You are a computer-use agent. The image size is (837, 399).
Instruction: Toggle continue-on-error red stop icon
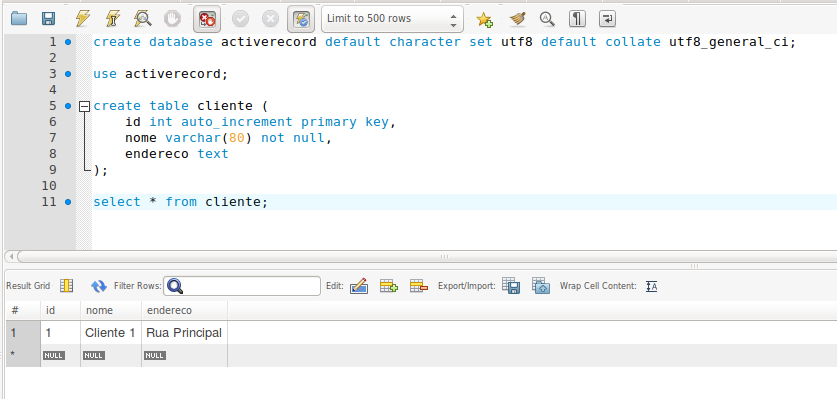[x=207, y=19]
